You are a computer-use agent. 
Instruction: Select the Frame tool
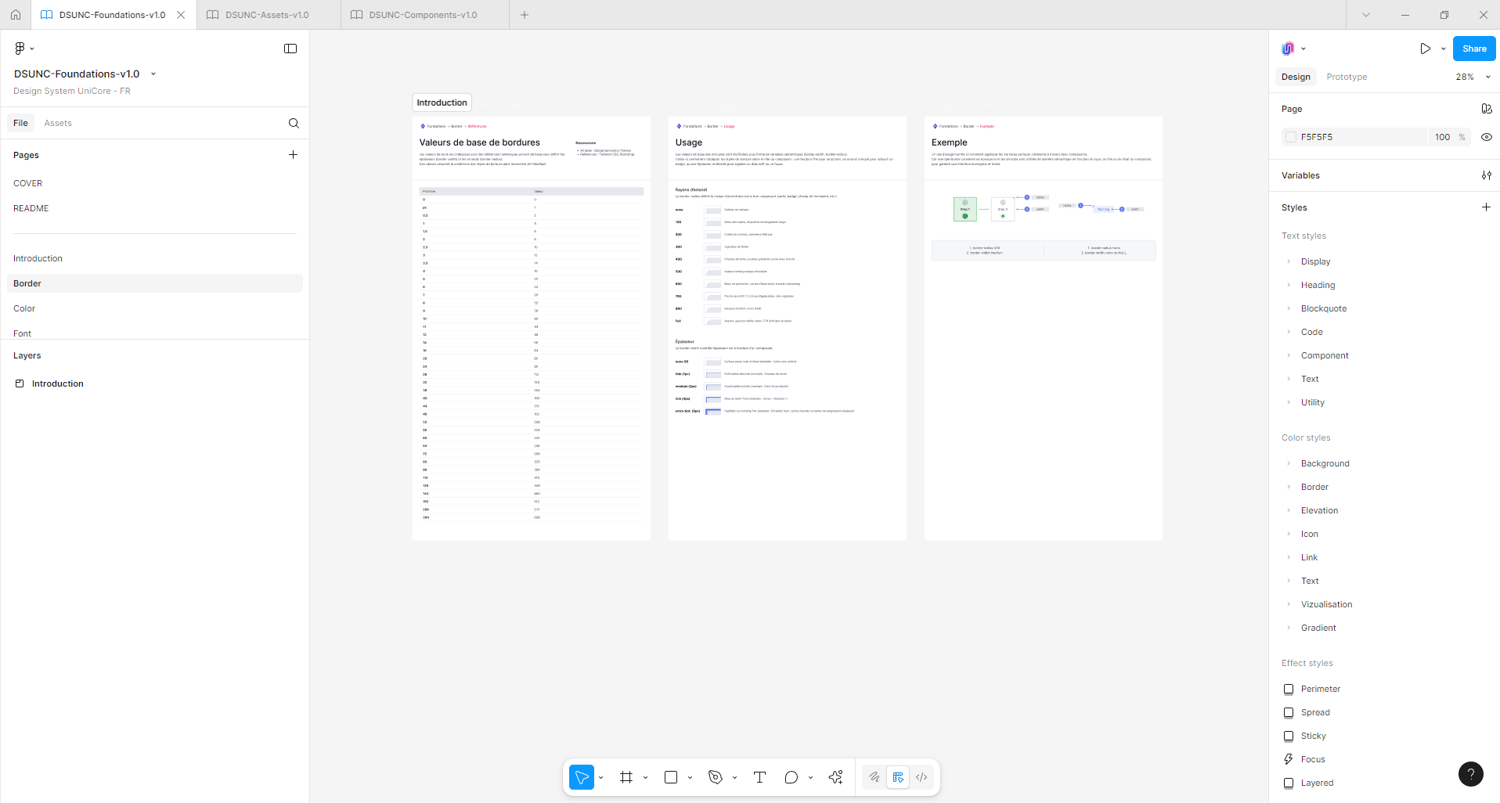tap(627, 777)
